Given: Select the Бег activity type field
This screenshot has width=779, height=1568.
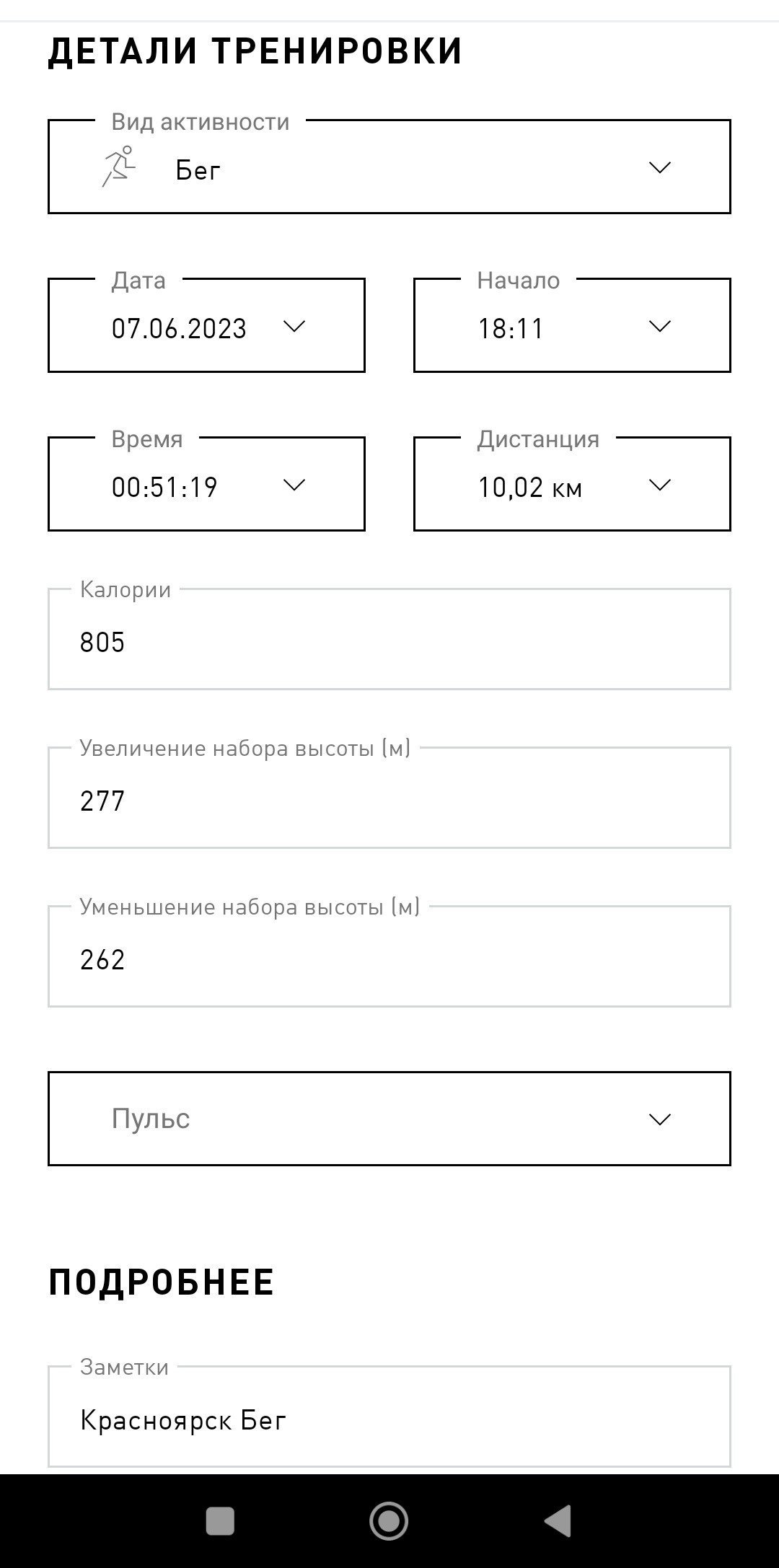Looking at the screenshot, I should (x=389, y=167).
